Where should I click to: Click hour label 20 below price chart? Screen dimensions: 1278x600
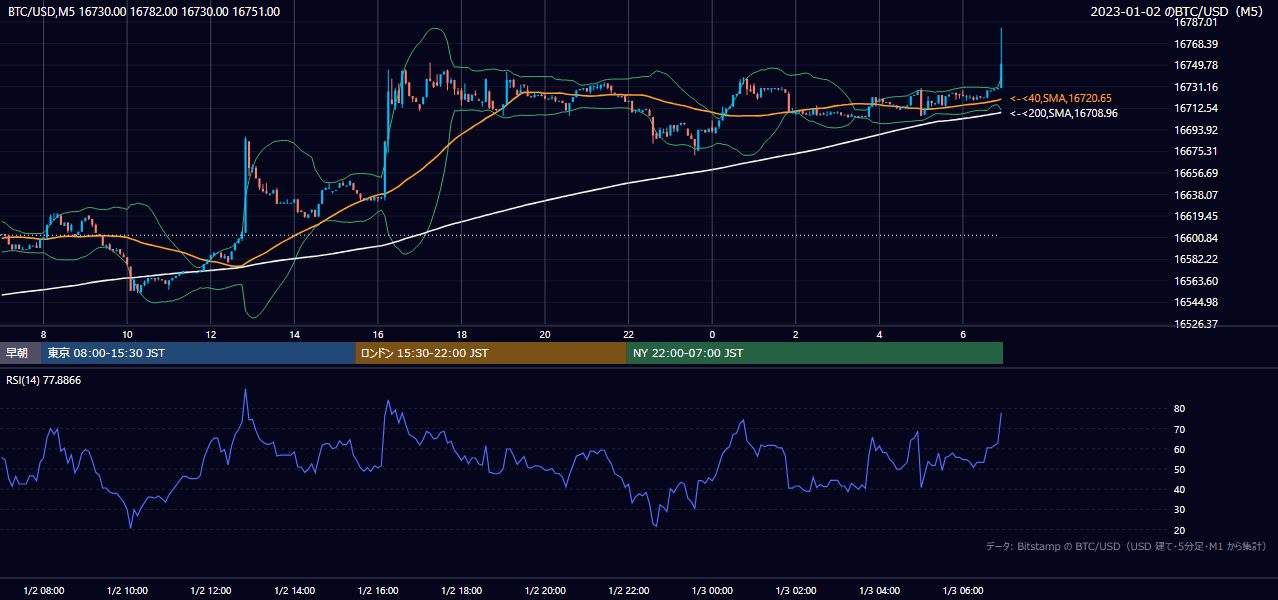click(x=545, y=333)
